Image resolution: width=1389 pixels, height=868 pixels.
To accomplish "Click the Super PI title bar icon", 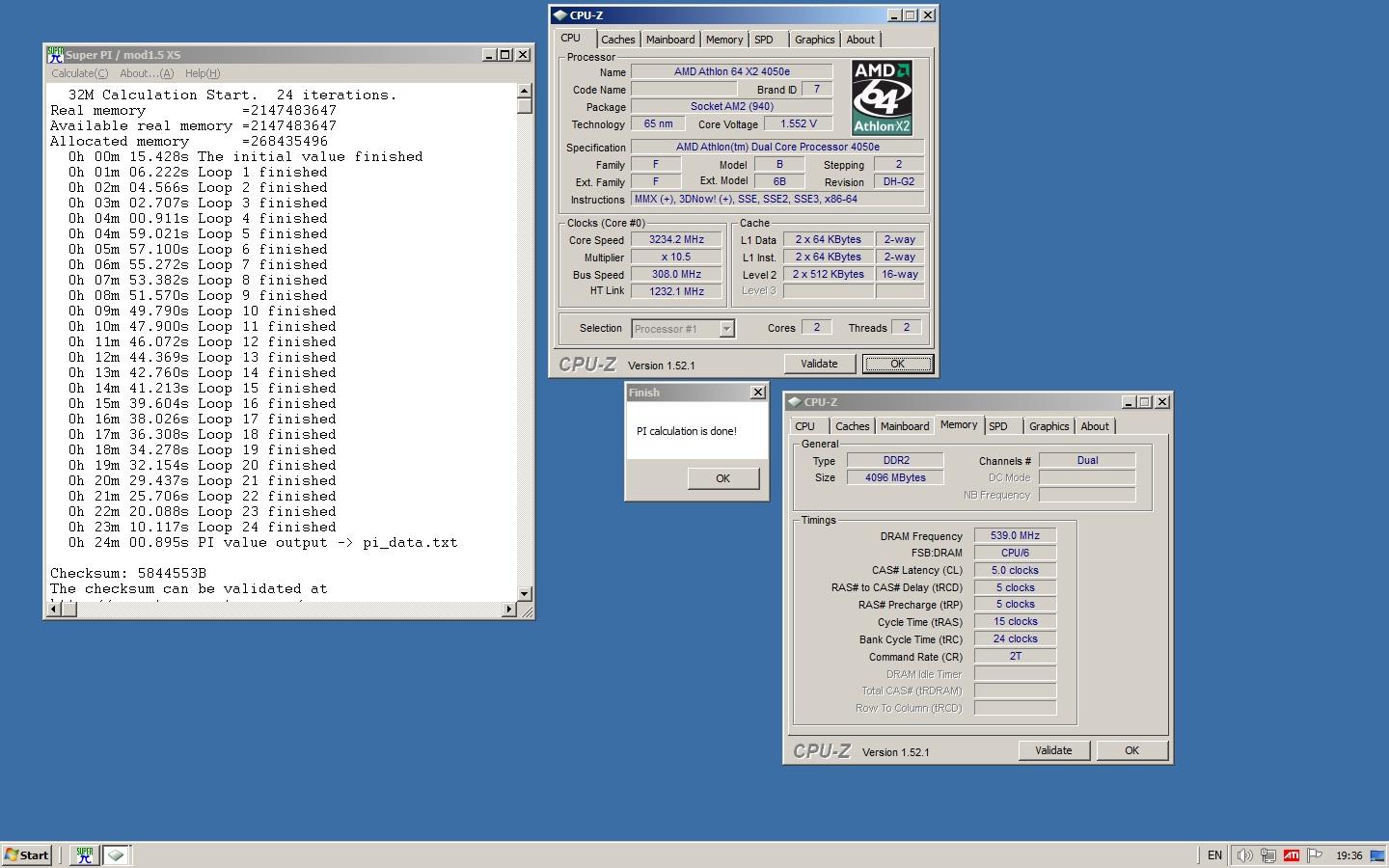I will [x=56, y=55].
